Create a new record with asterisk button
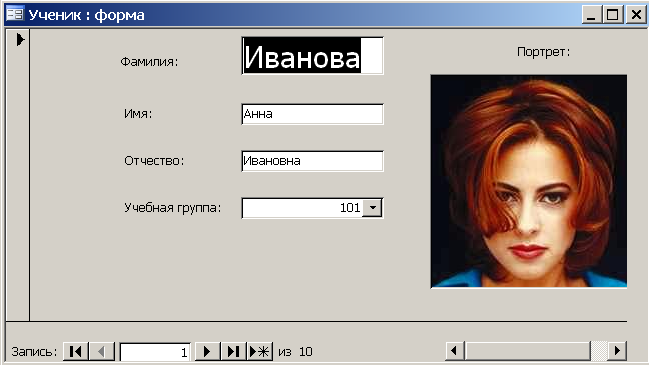The width and height of the screenshot is (649, 365). pos(260,352)
